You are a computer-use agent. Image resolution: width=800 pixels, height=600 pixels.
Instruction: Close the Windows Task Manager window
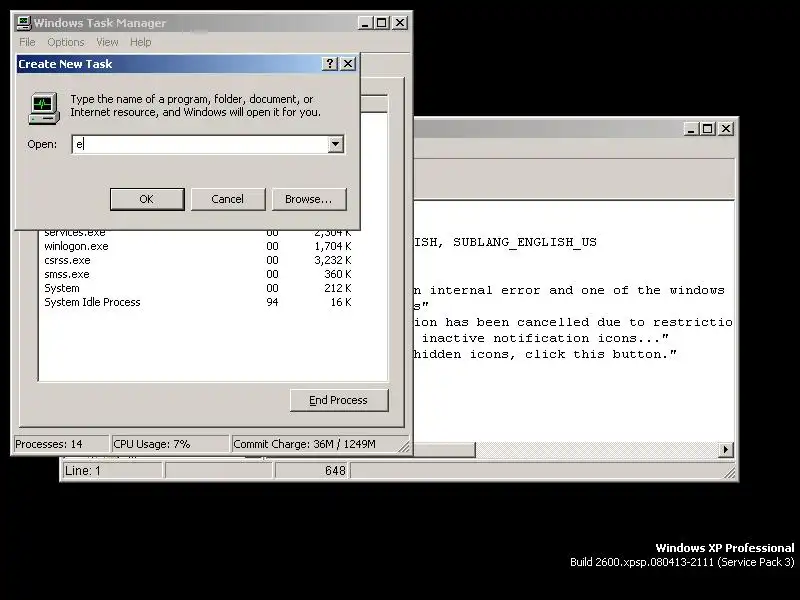click(400, 23)
